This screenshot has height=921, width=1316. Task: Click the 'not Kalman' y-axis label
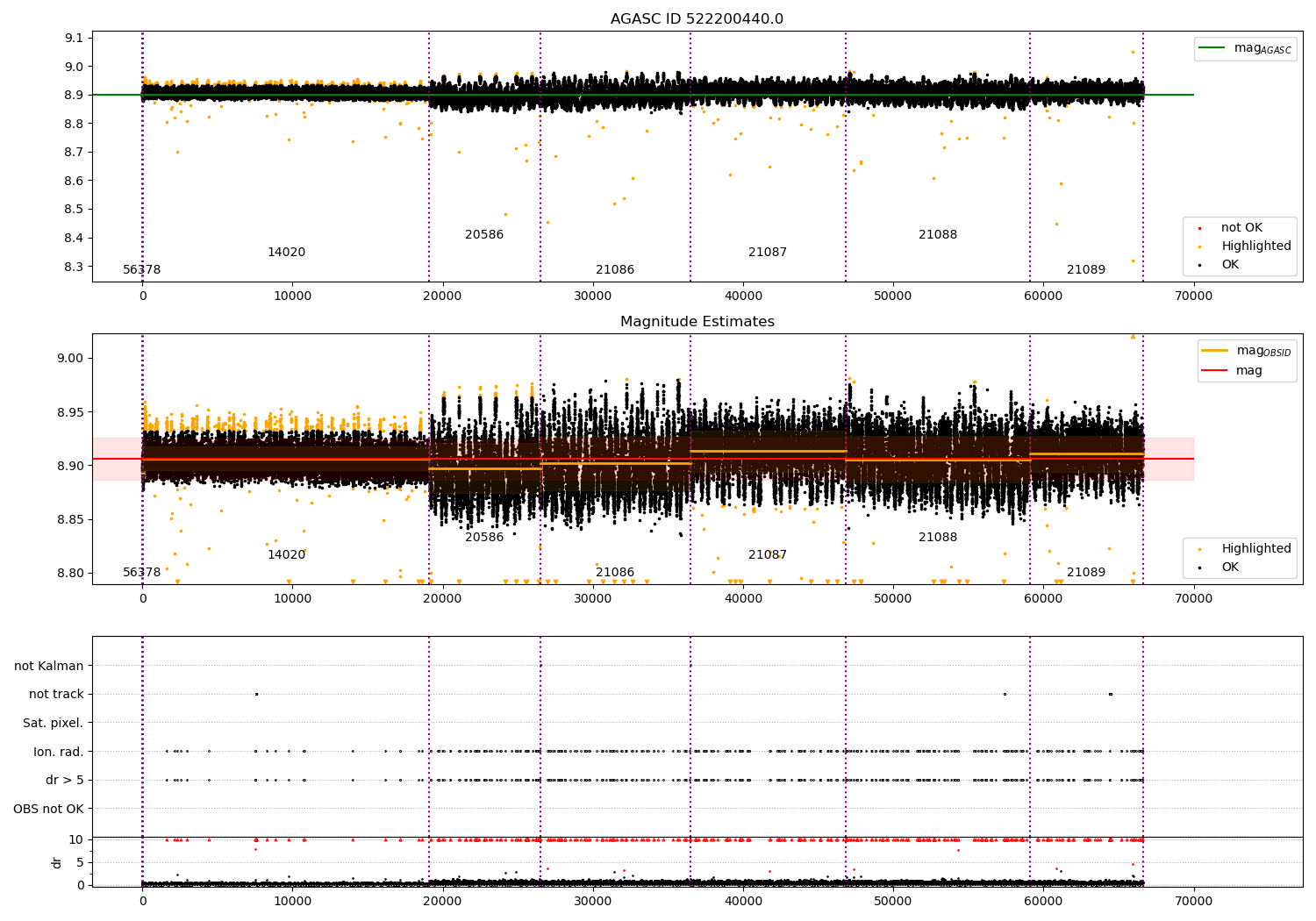(x=49, y=667)
